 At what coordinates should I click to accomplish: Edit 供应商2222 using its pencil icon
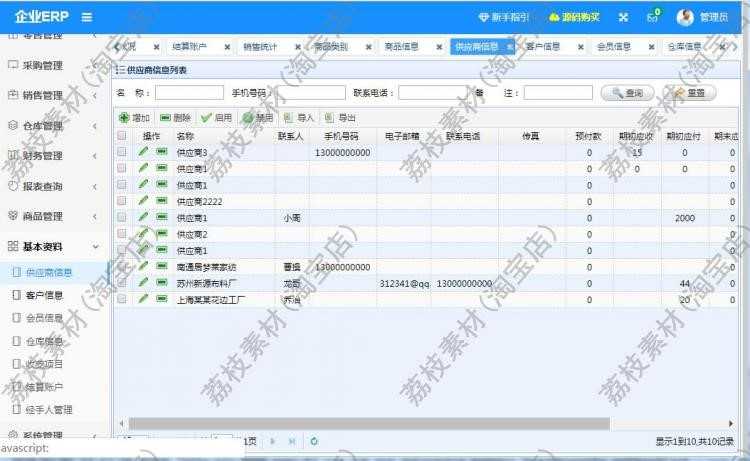click(143, 201)
